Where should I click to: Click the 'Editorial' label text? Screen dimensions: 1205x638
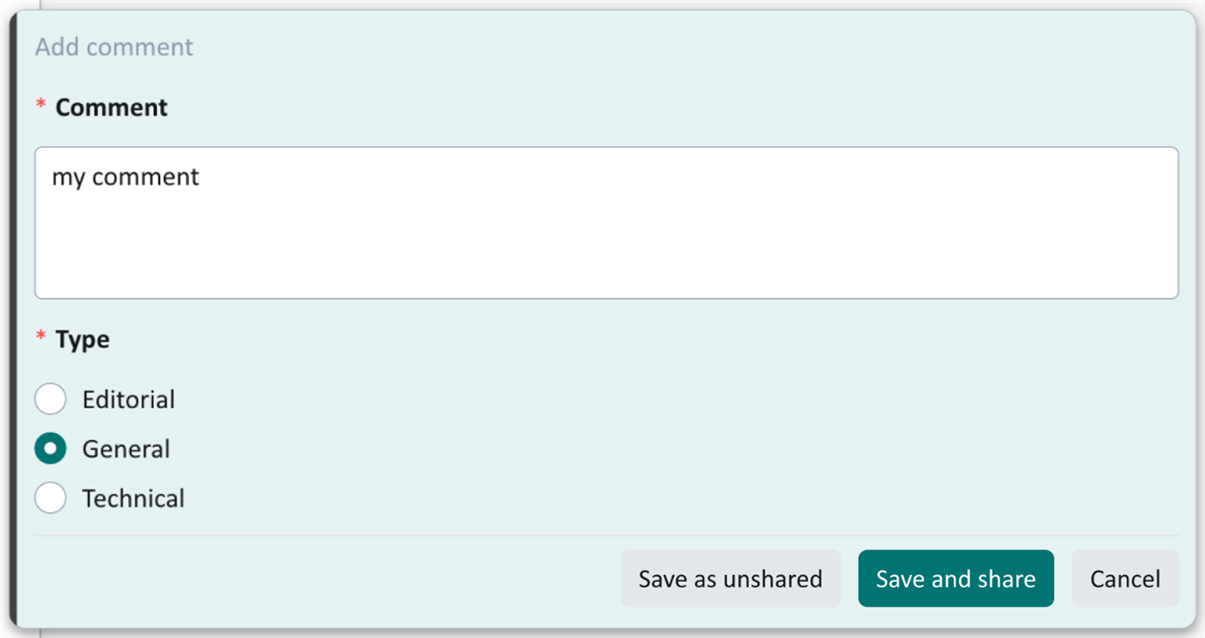tap(129, 400)
